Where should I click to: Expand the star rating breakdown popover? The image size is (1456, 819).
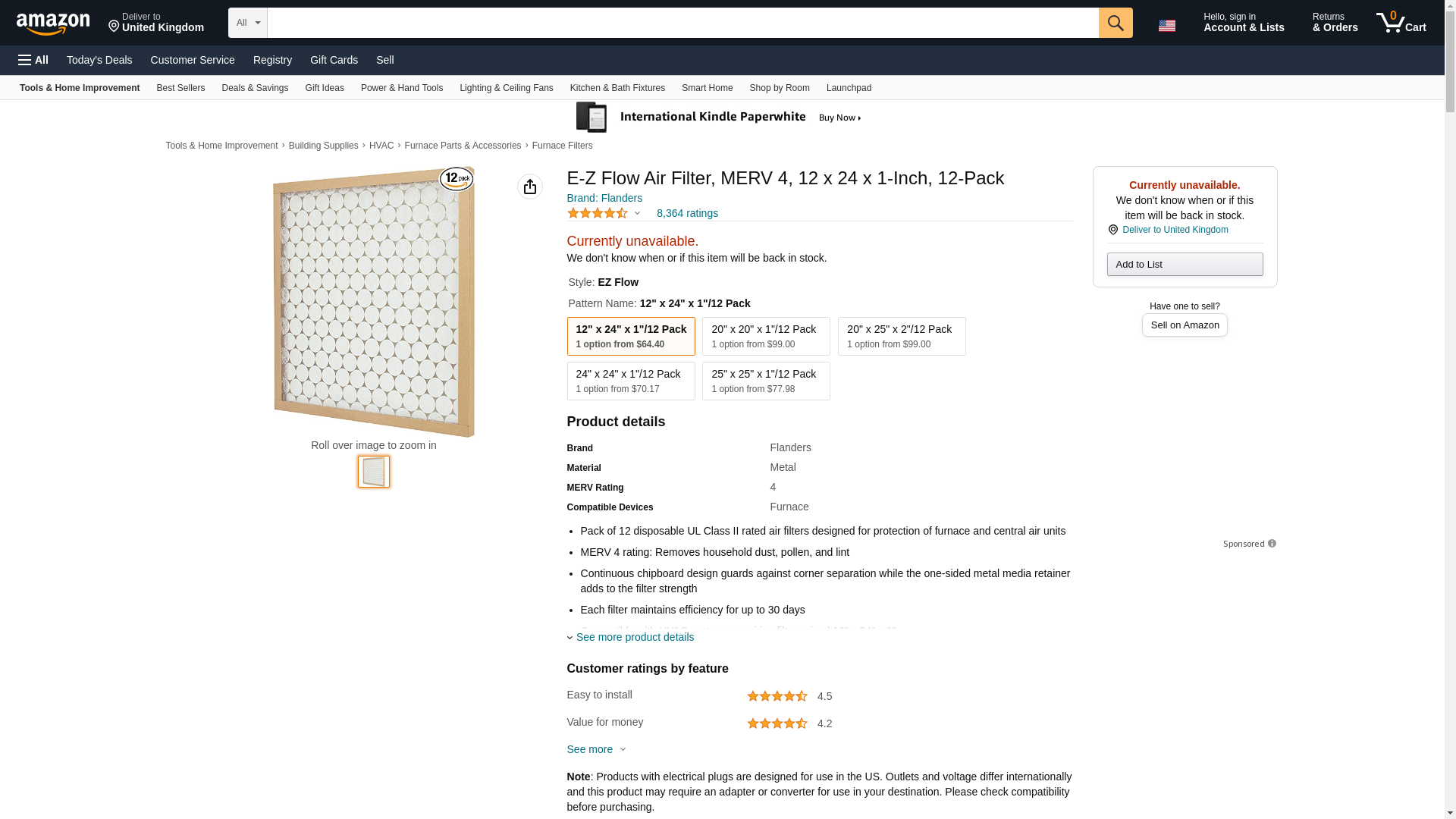(x=637, y=214)
